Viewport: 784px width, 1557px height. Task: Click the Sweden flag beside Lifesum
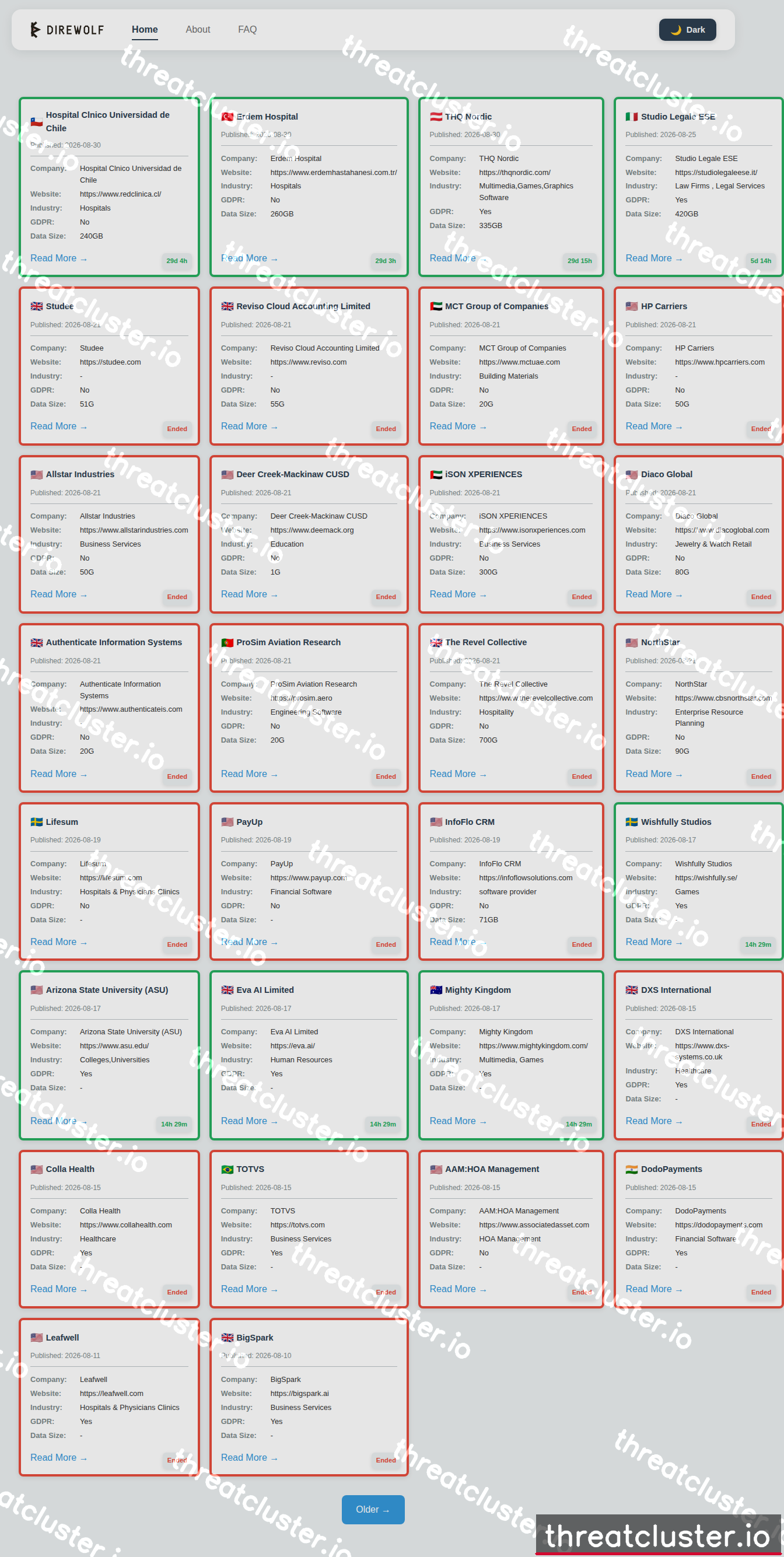click(x=36, y=822)
